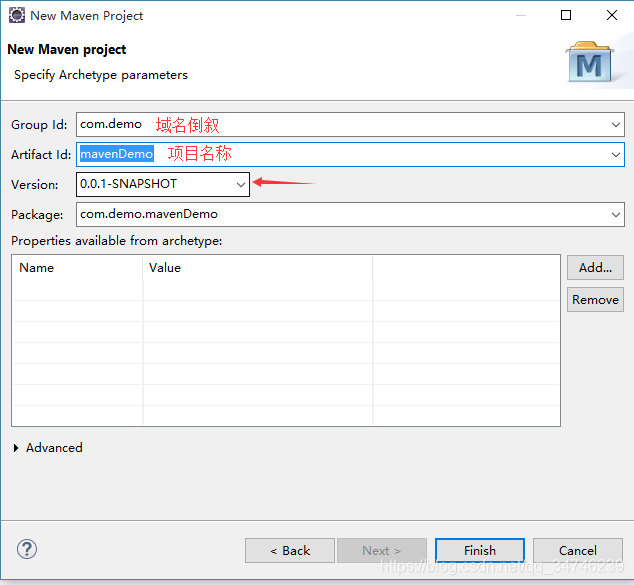This screenshot has width=634, height=585.
Task: Click the Value column header
Action: pyautogui.click(x=258, y=268)
